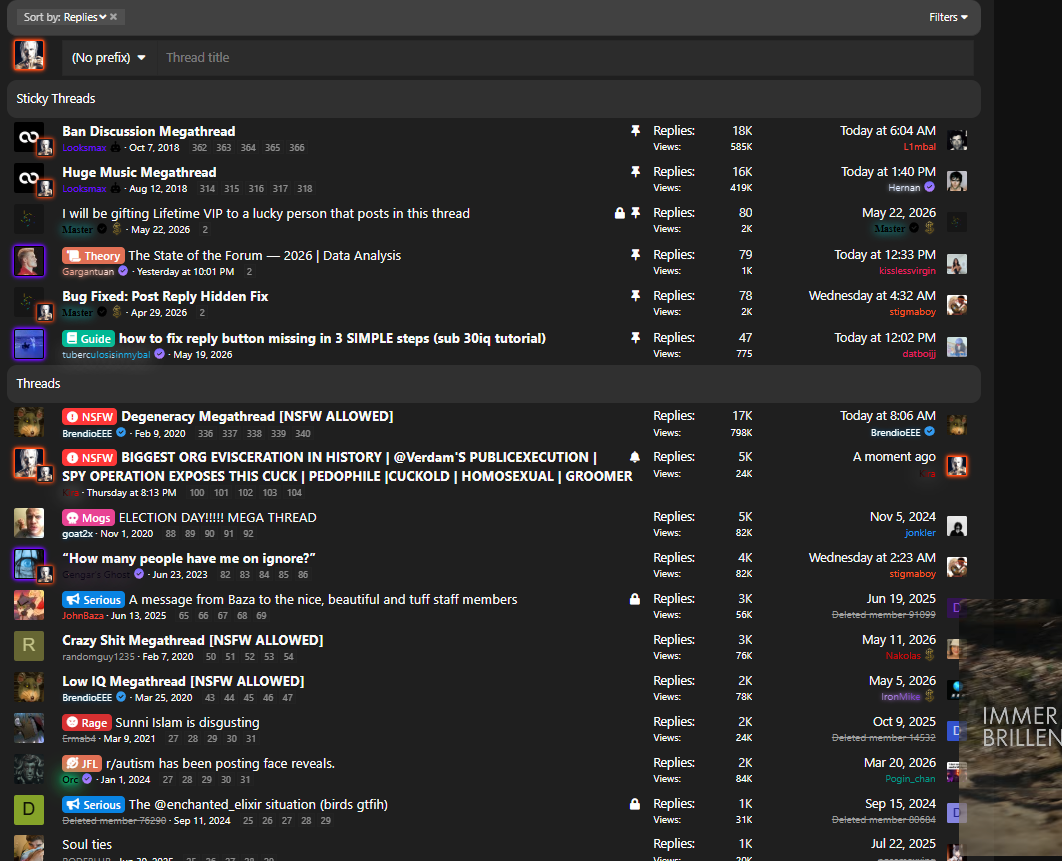Open The State of the Forum — 2026 thread
1062x861 pixels.
click(265, 256)
